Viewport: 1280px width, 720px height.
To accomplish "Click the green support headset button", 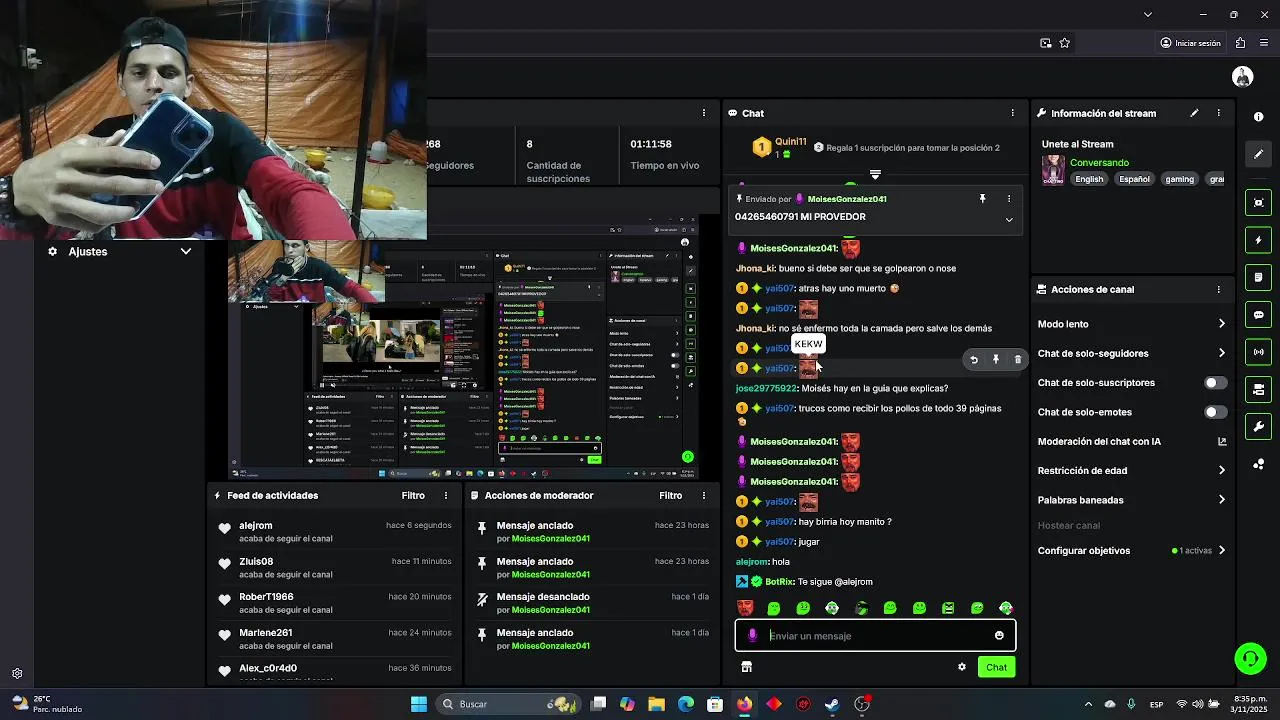I will pyautogui.click(x=1250, y=658).
